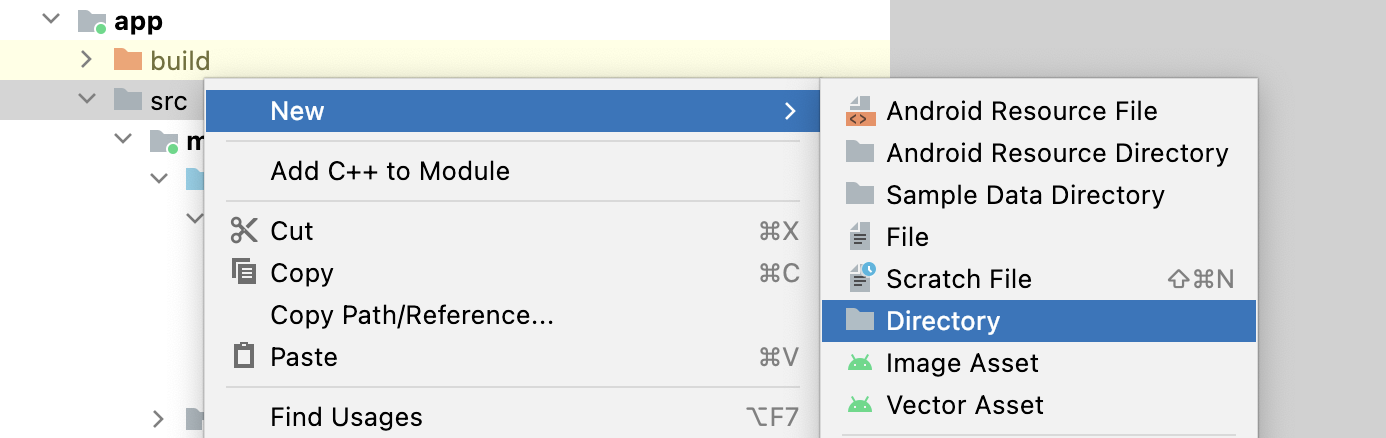Click the Sample Data Directory folder icon
Screen dimensions: 1386x438
coord(860,194)
